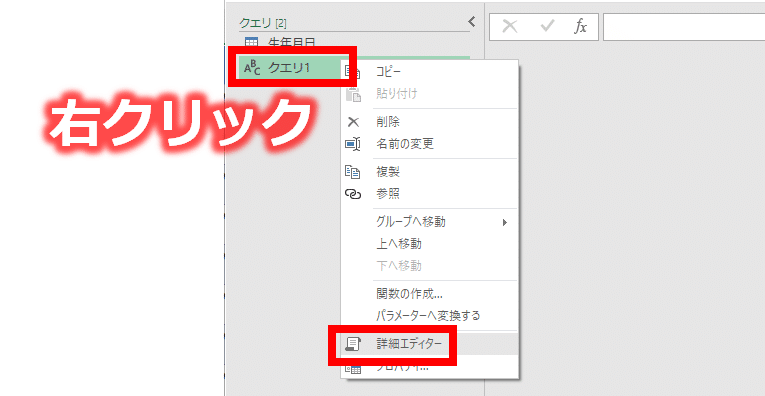Choose 下へ移動 from the context menu
Screen dimensions: 765x396
399,266
